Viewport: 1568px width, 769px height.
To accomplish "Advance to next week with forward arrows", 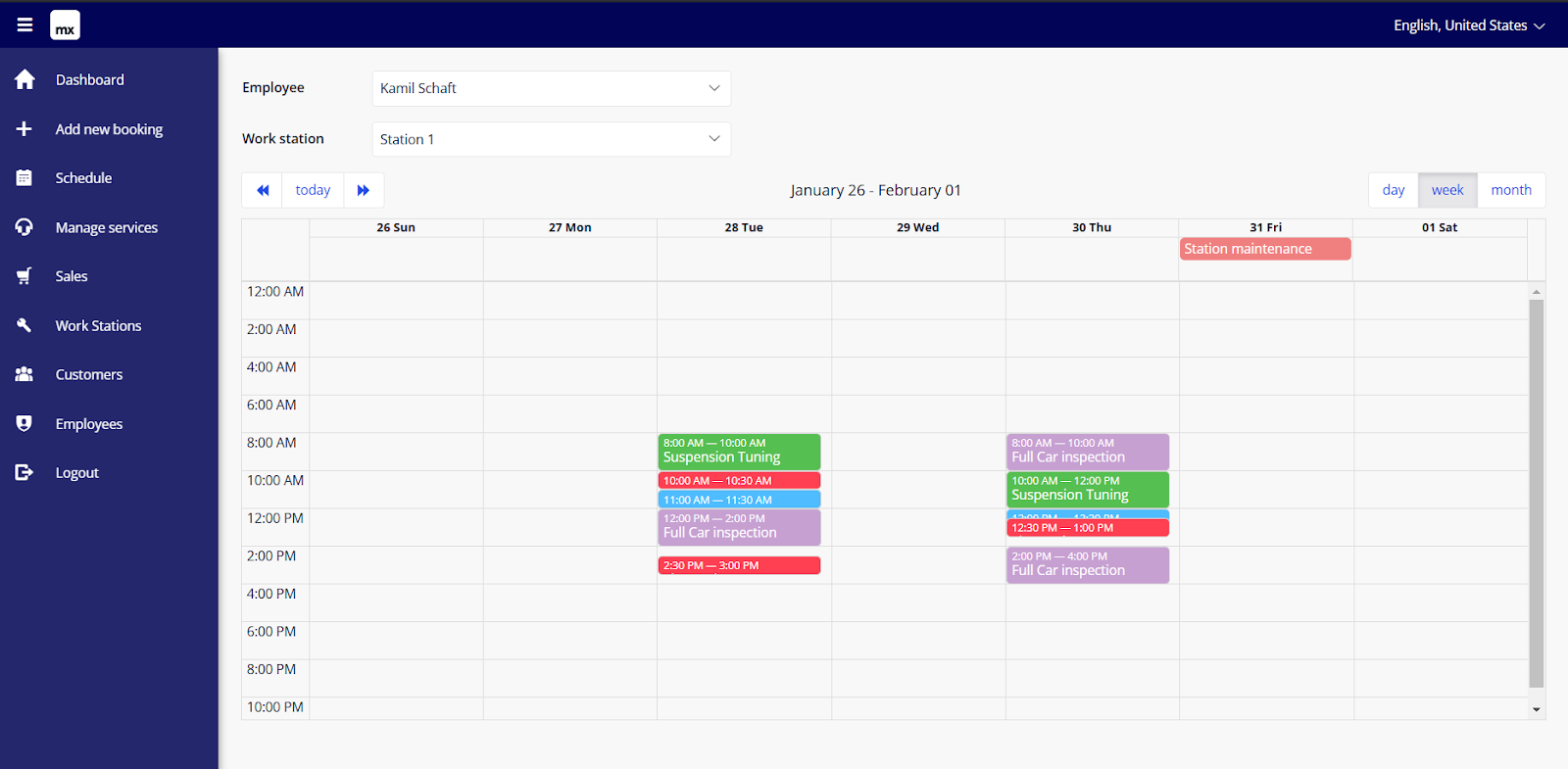I will tap(364, 190).
